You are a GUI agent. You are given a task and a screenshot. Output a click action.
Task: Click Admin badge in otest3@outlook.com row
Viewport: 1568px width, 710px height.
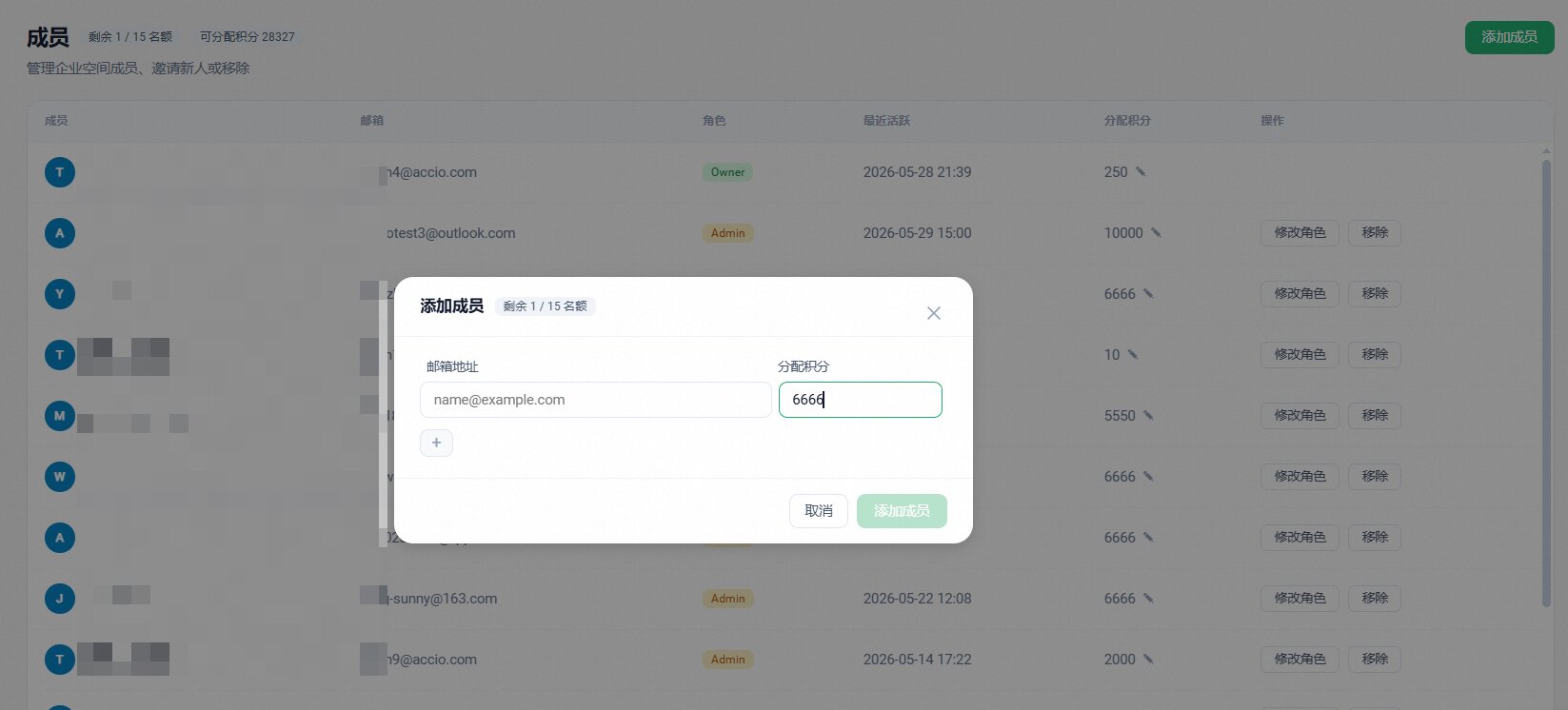tap(727, 233)
